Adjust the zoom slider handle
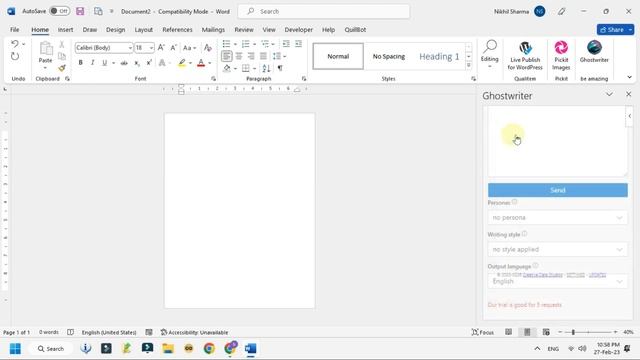The image size is (640, 360). [x=573, y=332]
